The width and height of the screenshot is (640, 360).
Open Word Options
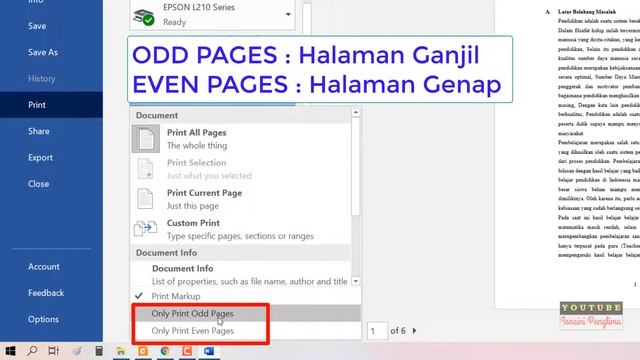click(43, 319)
